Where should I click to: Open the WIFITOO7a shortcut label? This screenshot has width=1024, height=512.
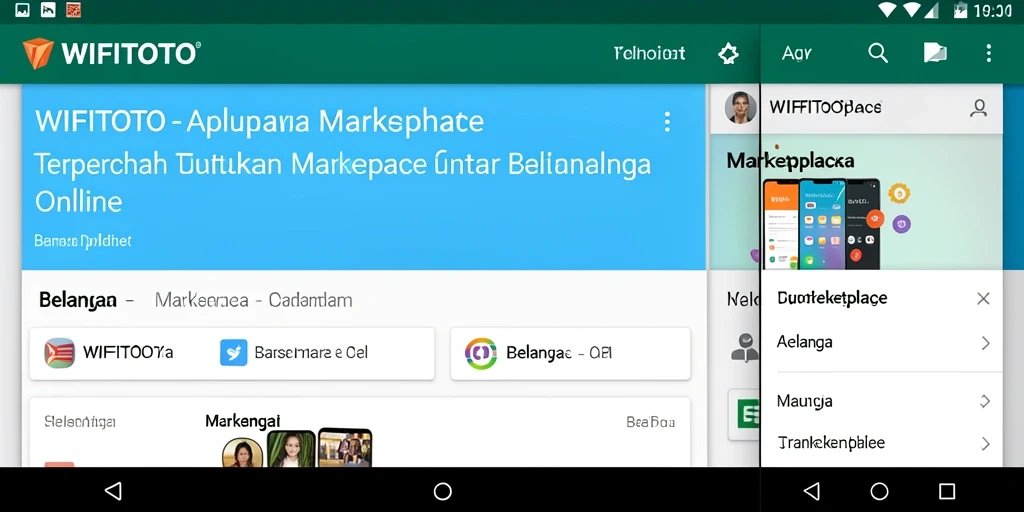click(128, 353)
